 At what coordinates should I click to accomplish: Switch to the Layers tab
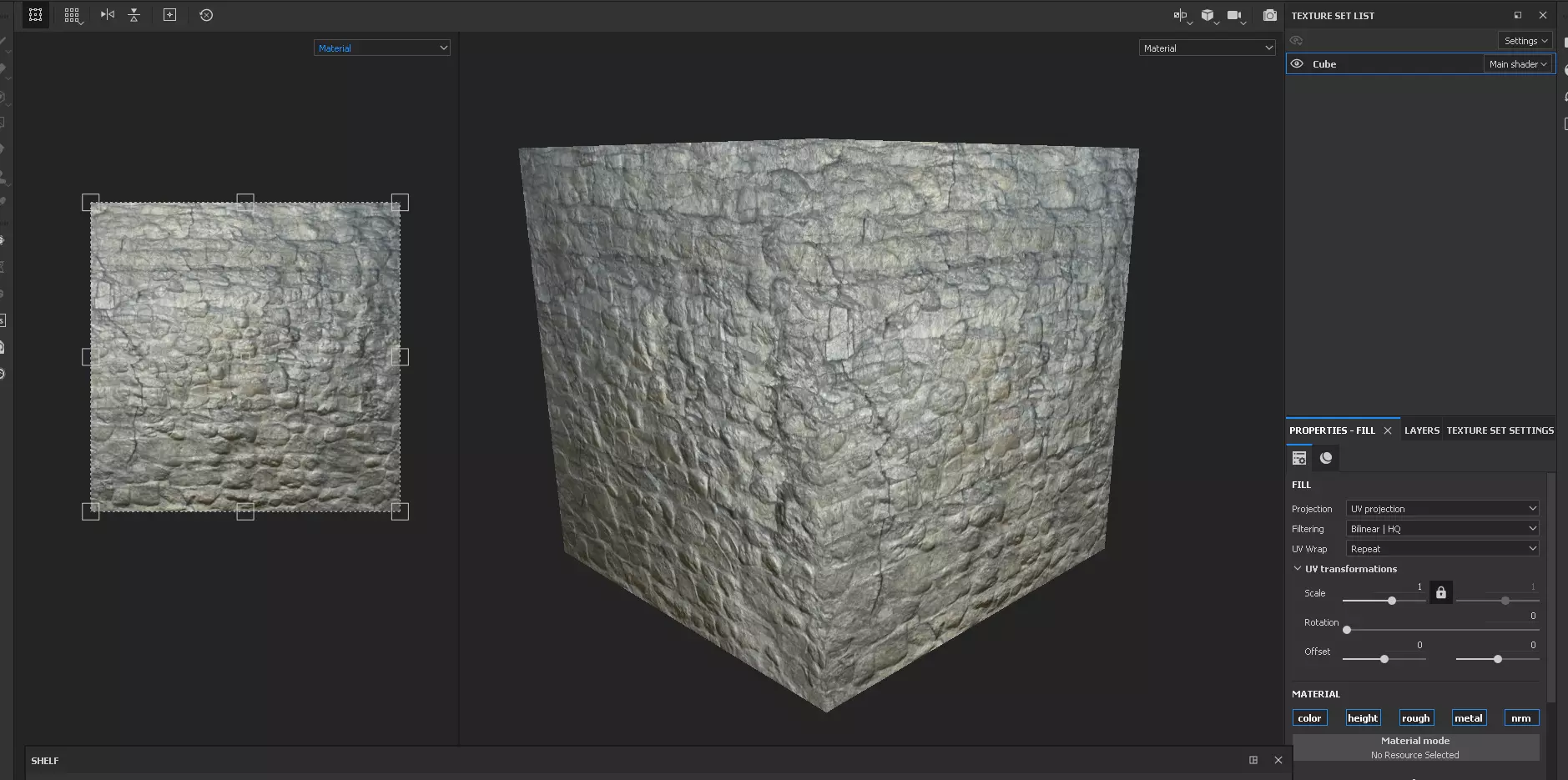(x=1421, y=430)
